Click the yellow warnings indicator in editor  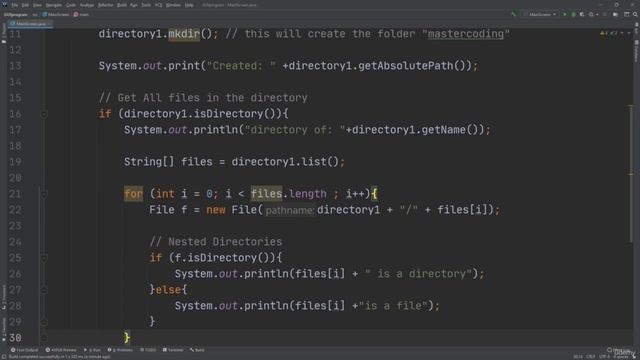pyautogui.click(x=604, y=33)
